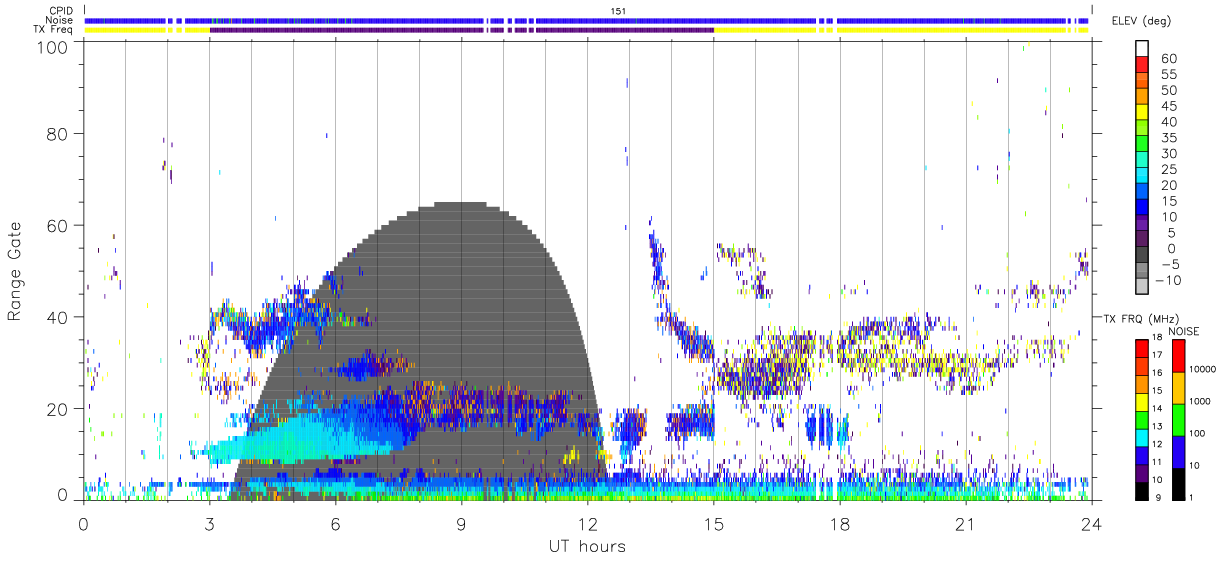Click the 100 label on Range Gate axis

coord(51,46)
